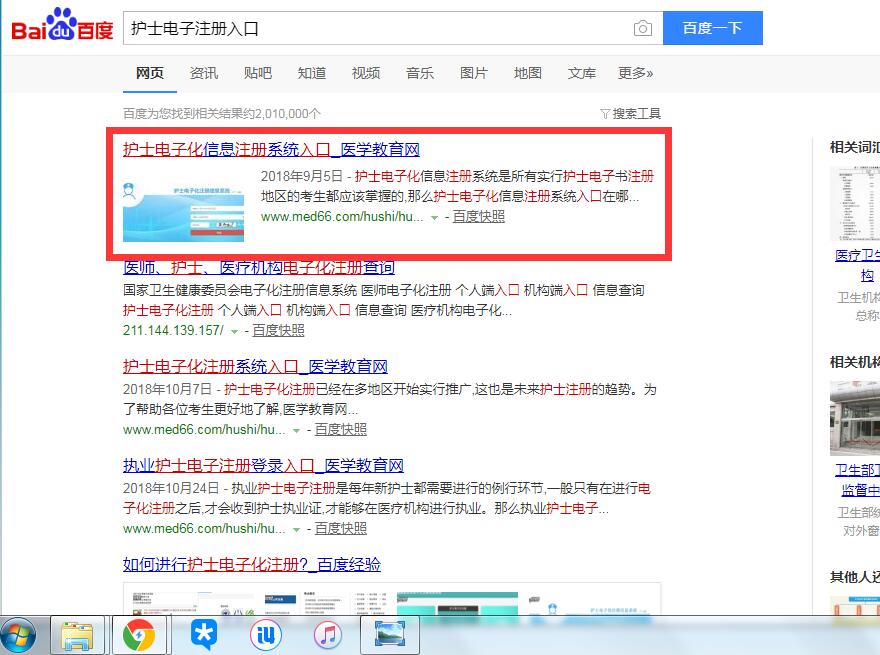This screenshot has width=880, height=655.
Task: Open 百度快照 cached page for first result
Action: 478,216
